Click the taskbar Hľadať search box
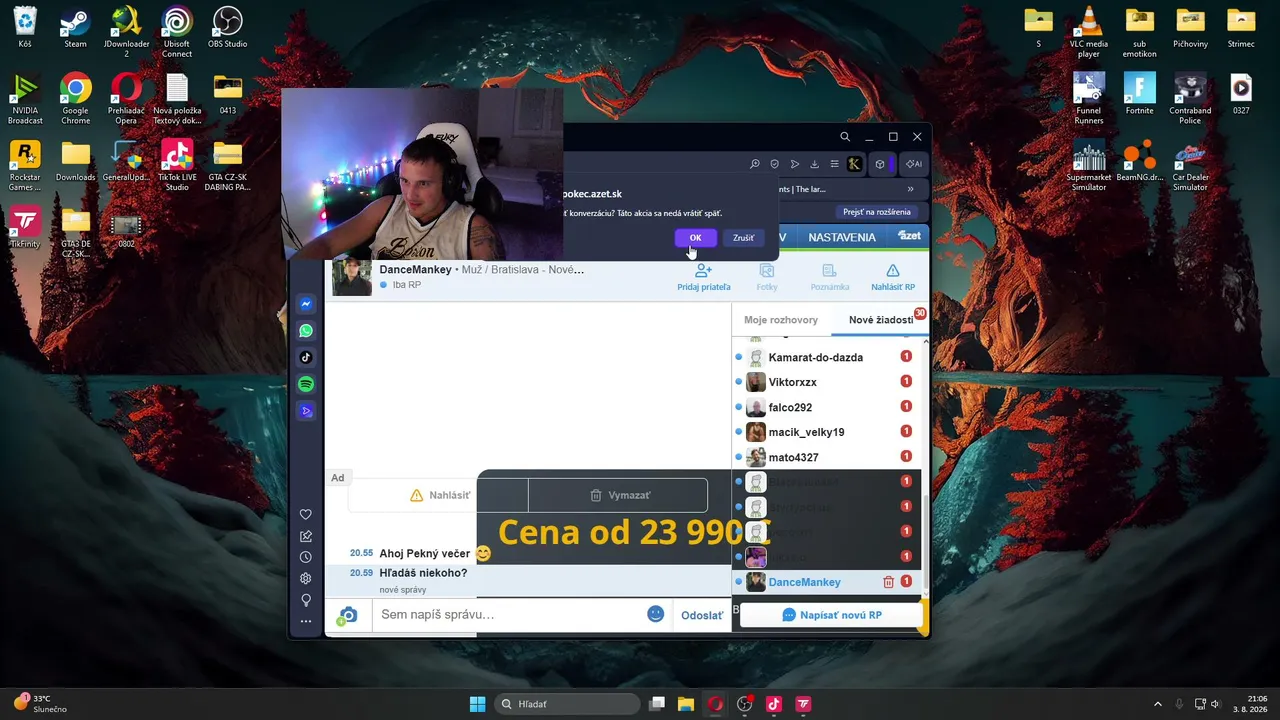The width and height of the screenshot is (1280, 720). [567, 704]
